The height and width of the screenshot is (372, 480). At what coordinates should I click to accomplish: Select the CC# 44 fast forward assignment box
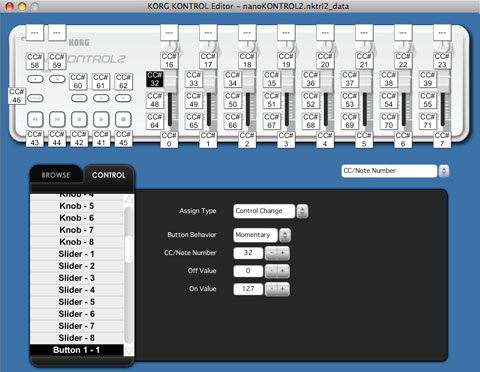click(x=57, y=138)
